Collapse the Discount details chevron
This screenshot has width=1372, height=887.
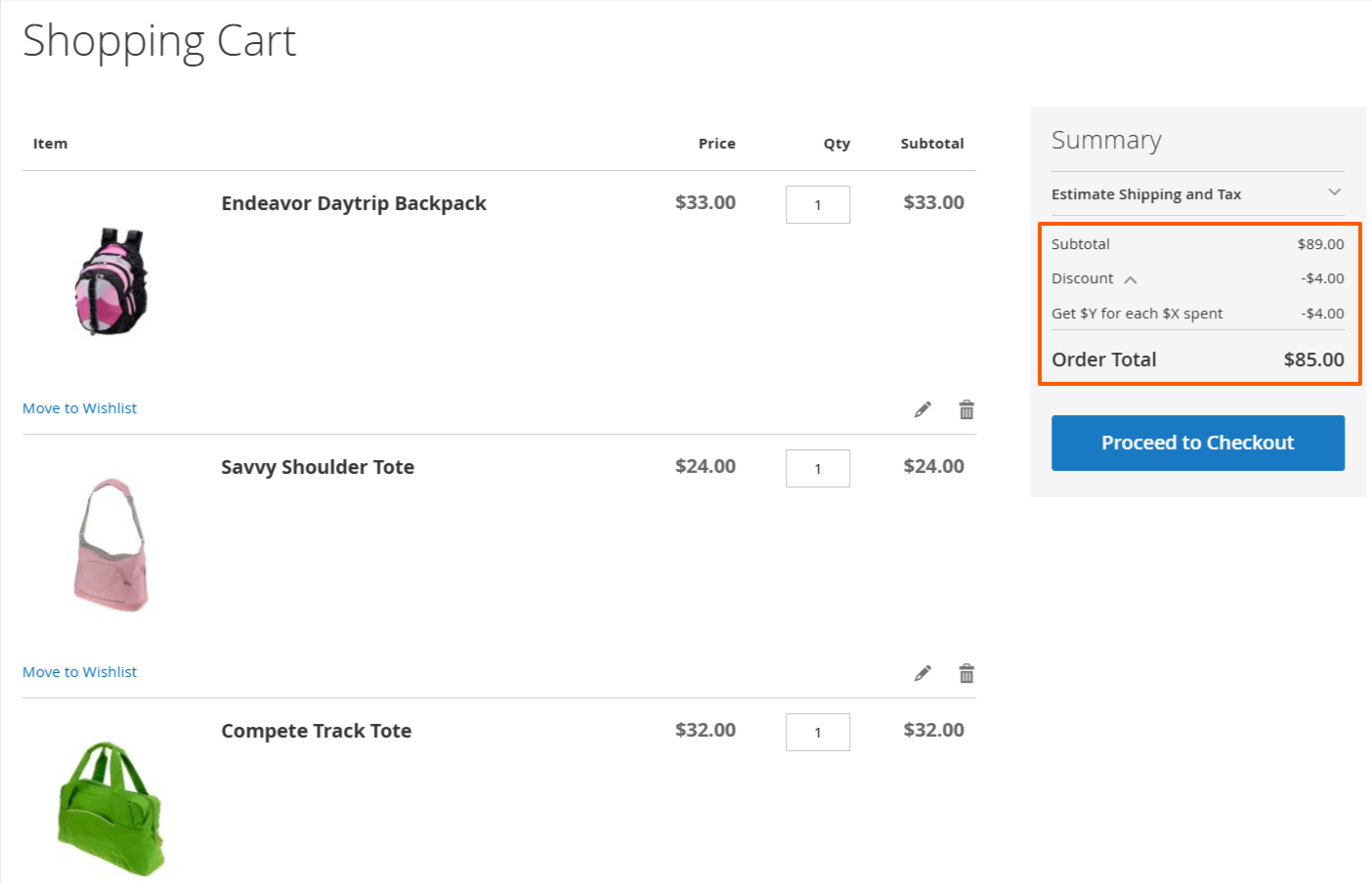1131,279
